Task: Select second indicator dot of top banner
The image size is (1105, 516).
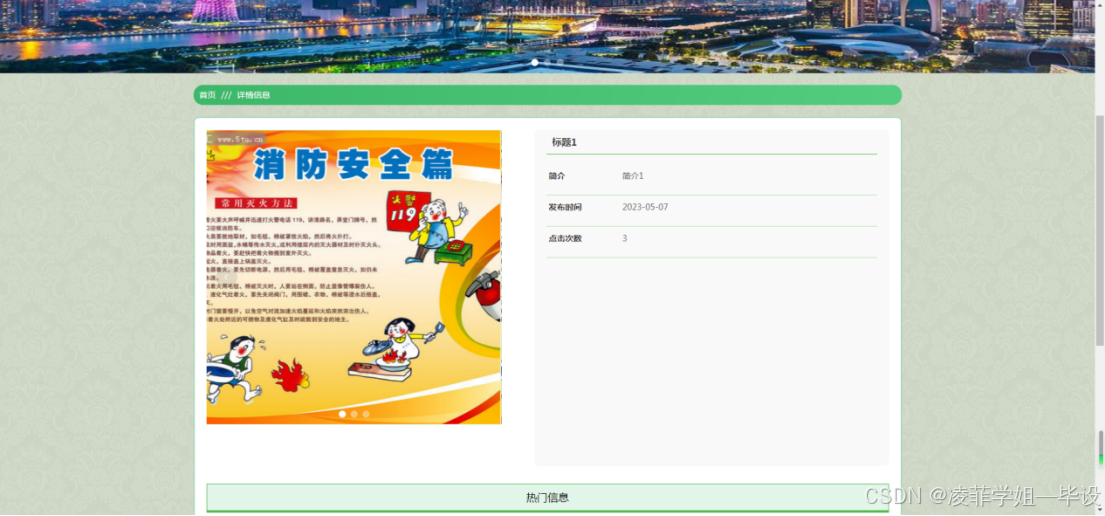Action: 548,63
